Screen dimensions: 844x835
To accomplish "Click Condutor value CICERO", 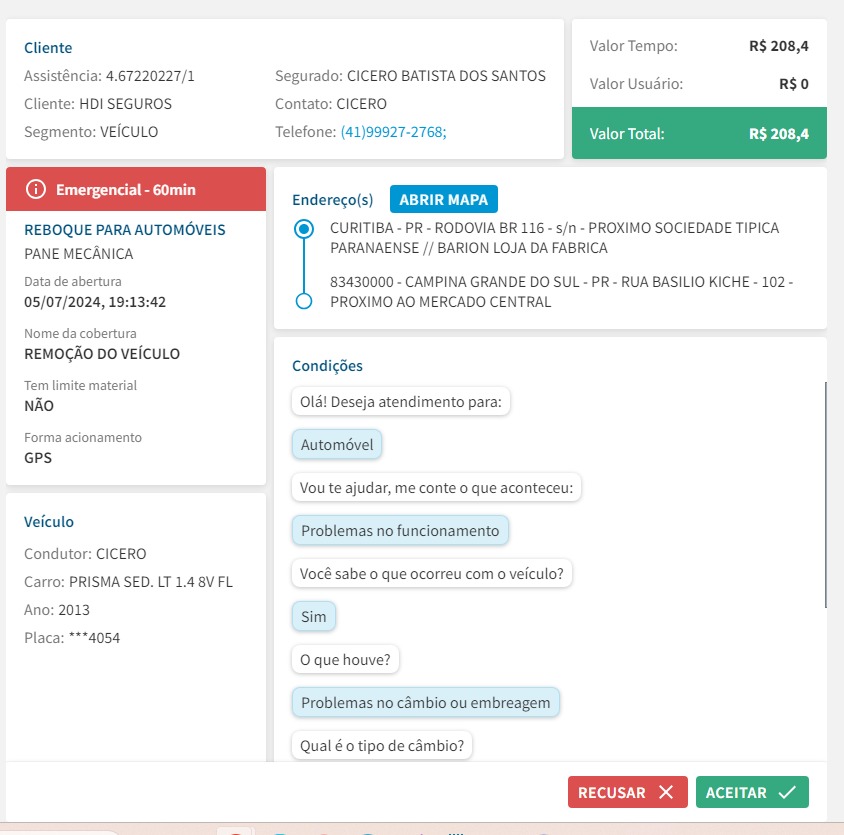I will pos(121,554).
